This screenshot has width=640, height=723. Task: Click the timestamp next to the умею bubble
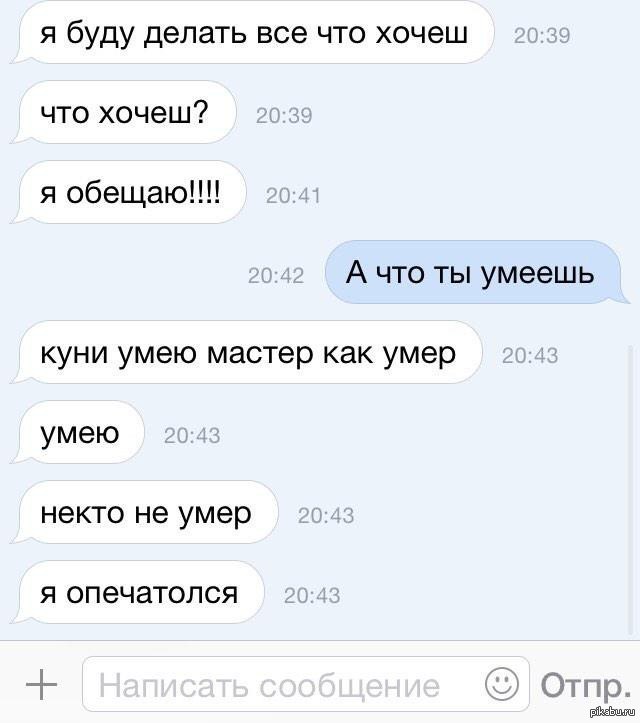[192, 435]
